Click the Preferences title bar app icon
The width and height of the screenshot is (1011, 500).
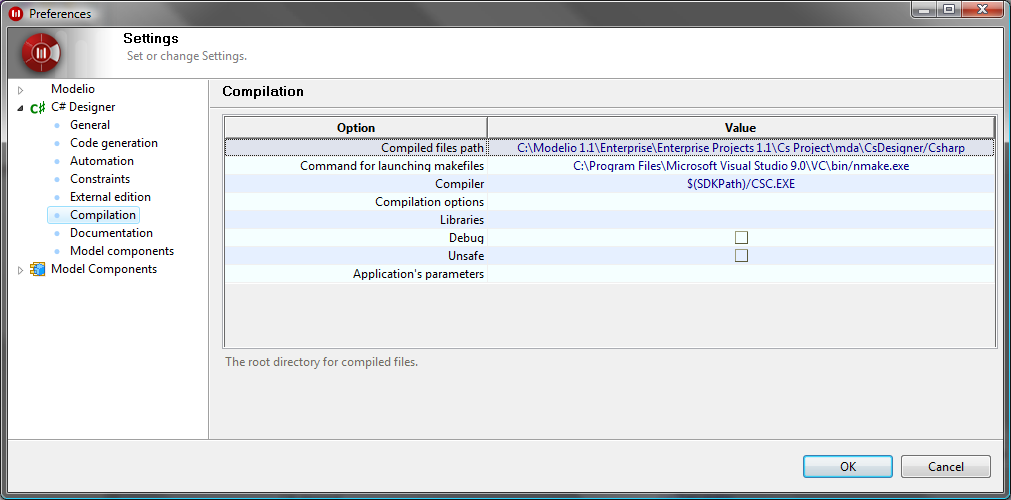(x=16, y=14)
